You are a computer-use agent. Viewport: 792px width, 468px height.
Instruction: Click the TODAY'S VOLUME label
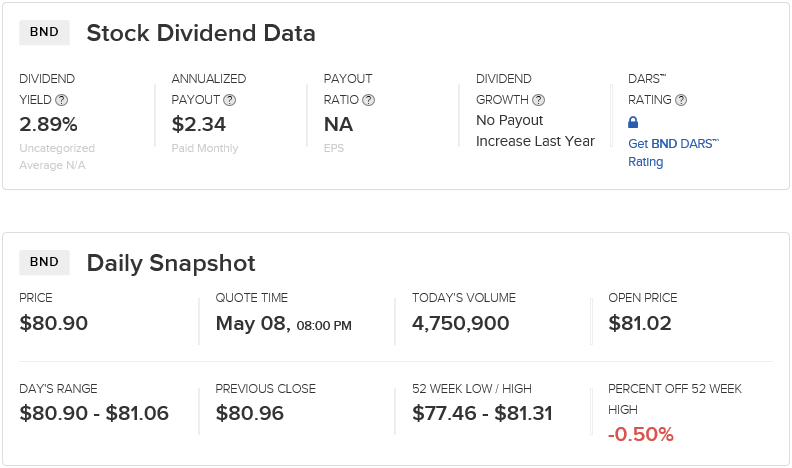pyautogui.click(x=464, y=298)
